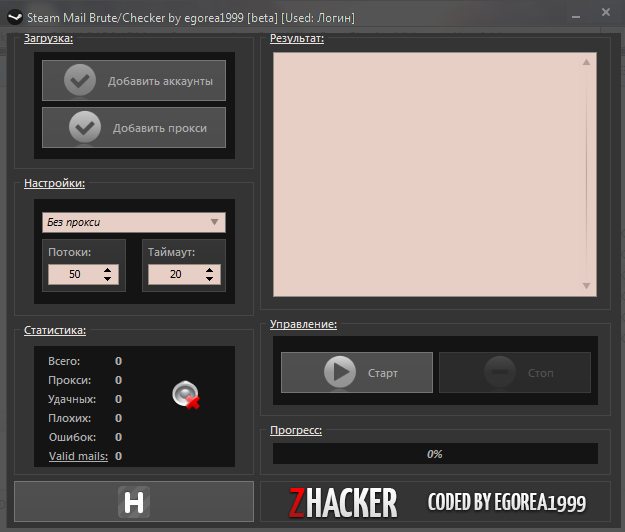Viewport: 625px width, 532px height.
Task: Click the Стоп button
Action: (x=515, y=372)
